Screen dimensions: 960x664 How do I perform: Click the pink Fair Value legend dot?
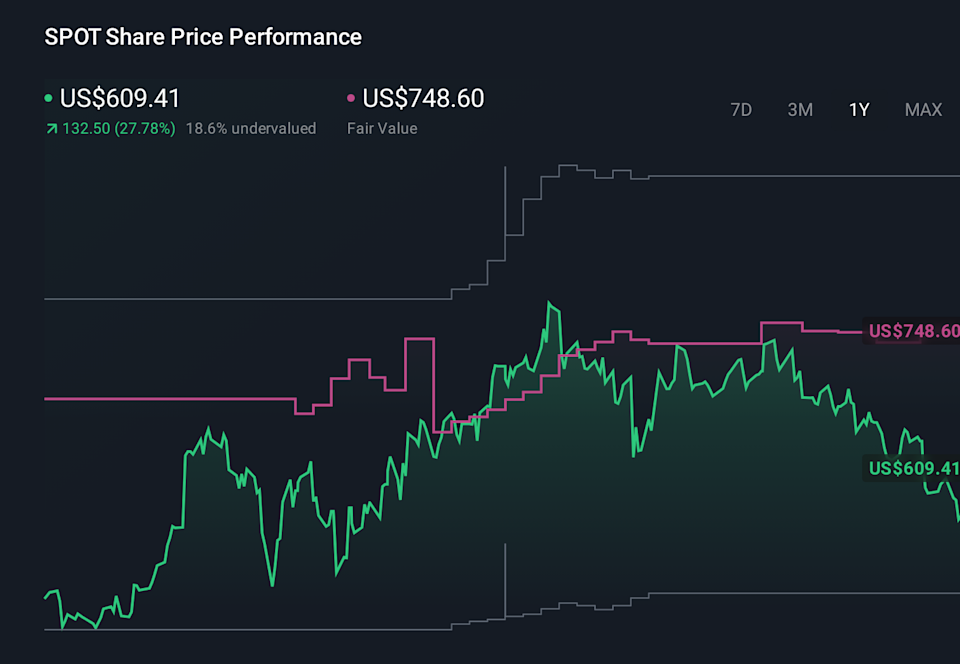[x=351, y=98]
